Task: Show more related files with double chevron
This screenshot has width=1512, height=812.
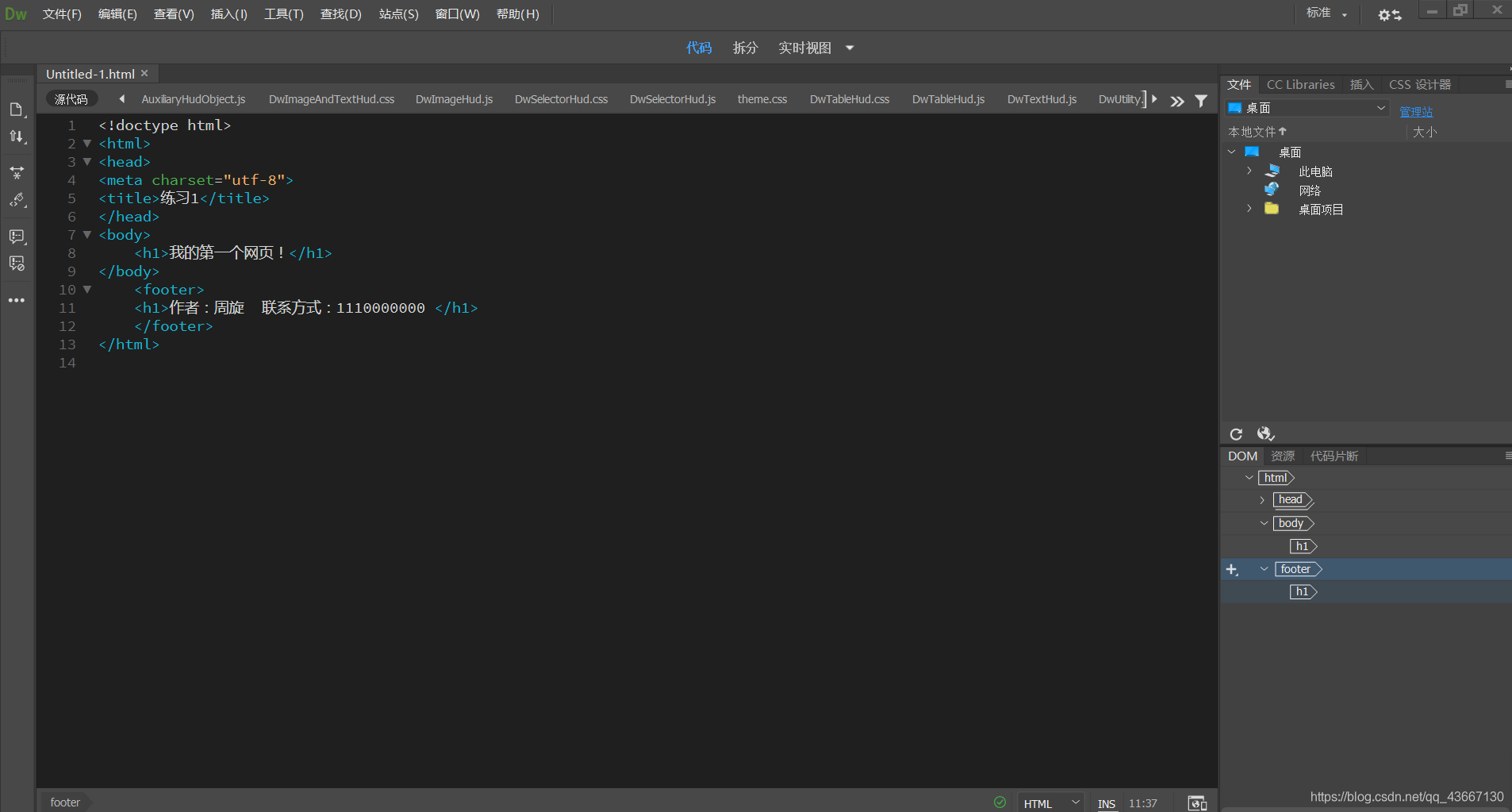Action: [1177, 101]
